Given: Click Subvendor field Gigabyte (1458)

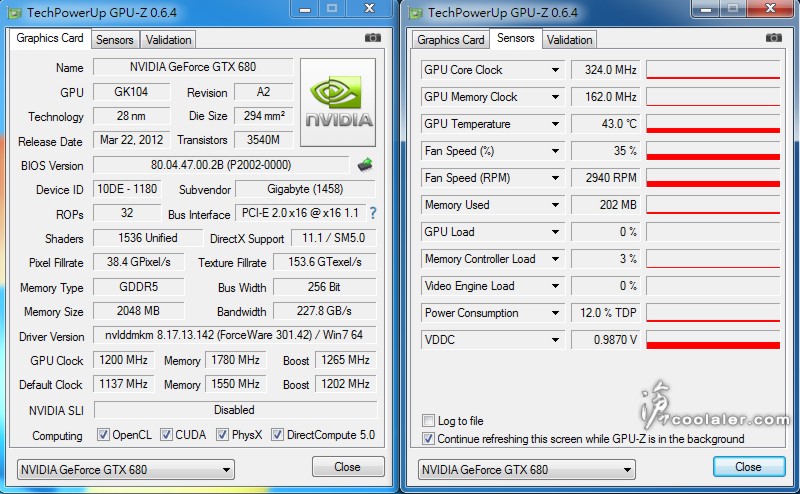Looking at the screenshot, I should (305, 189).
